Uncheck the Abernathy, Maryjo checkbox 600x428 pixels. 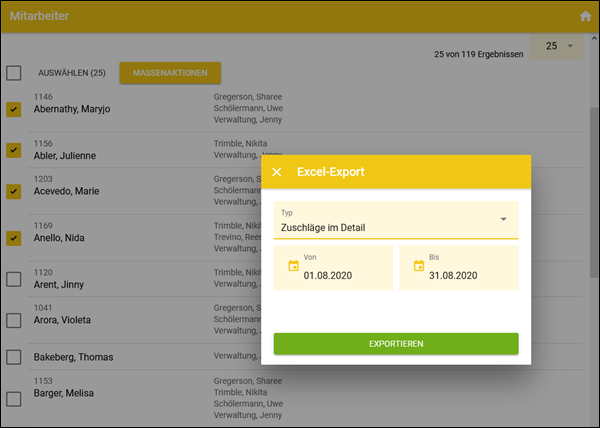(x=14, y=110)
